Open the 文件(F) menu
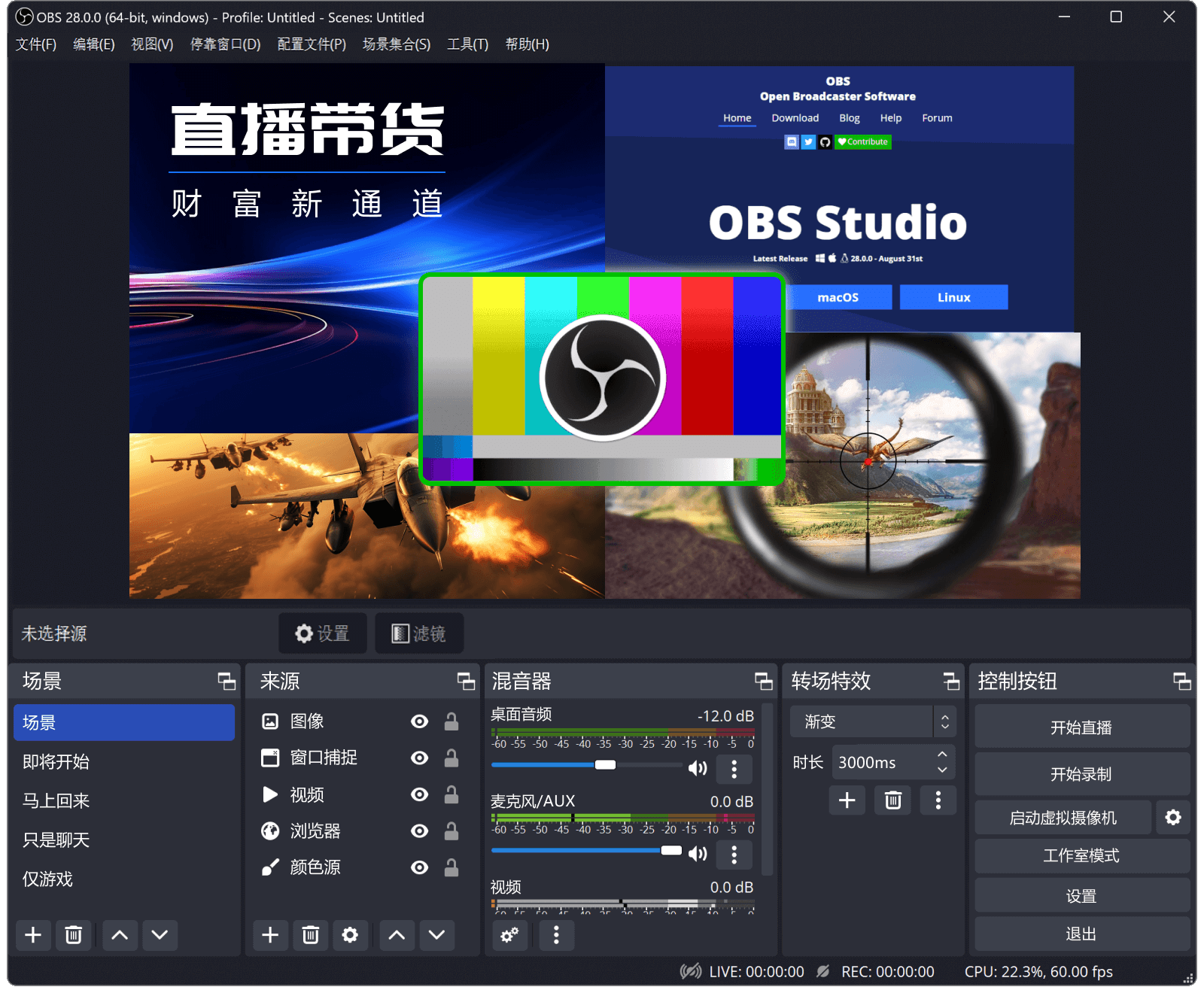 point(36,44)
